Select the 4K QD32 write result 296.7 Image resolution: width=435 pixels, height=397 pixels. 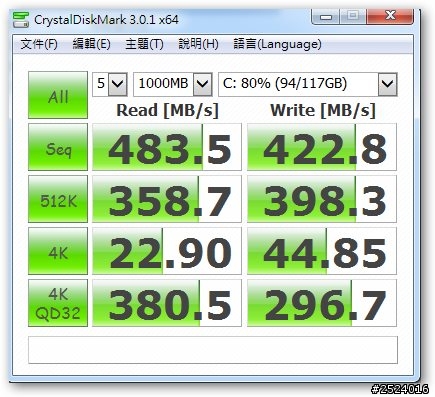coord(322,303)
